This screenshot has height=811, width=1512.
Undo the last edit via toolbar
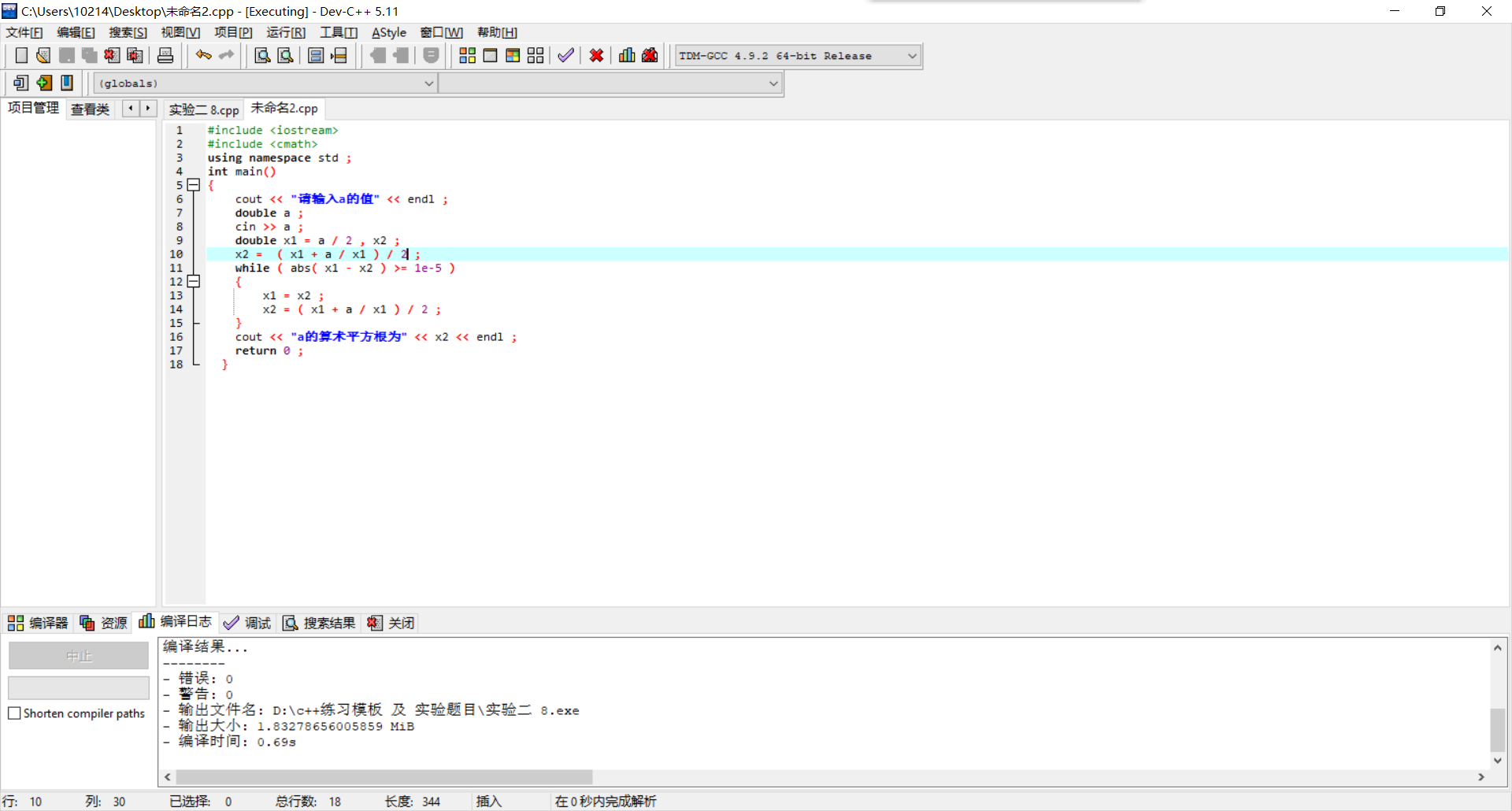click(204, 55)
